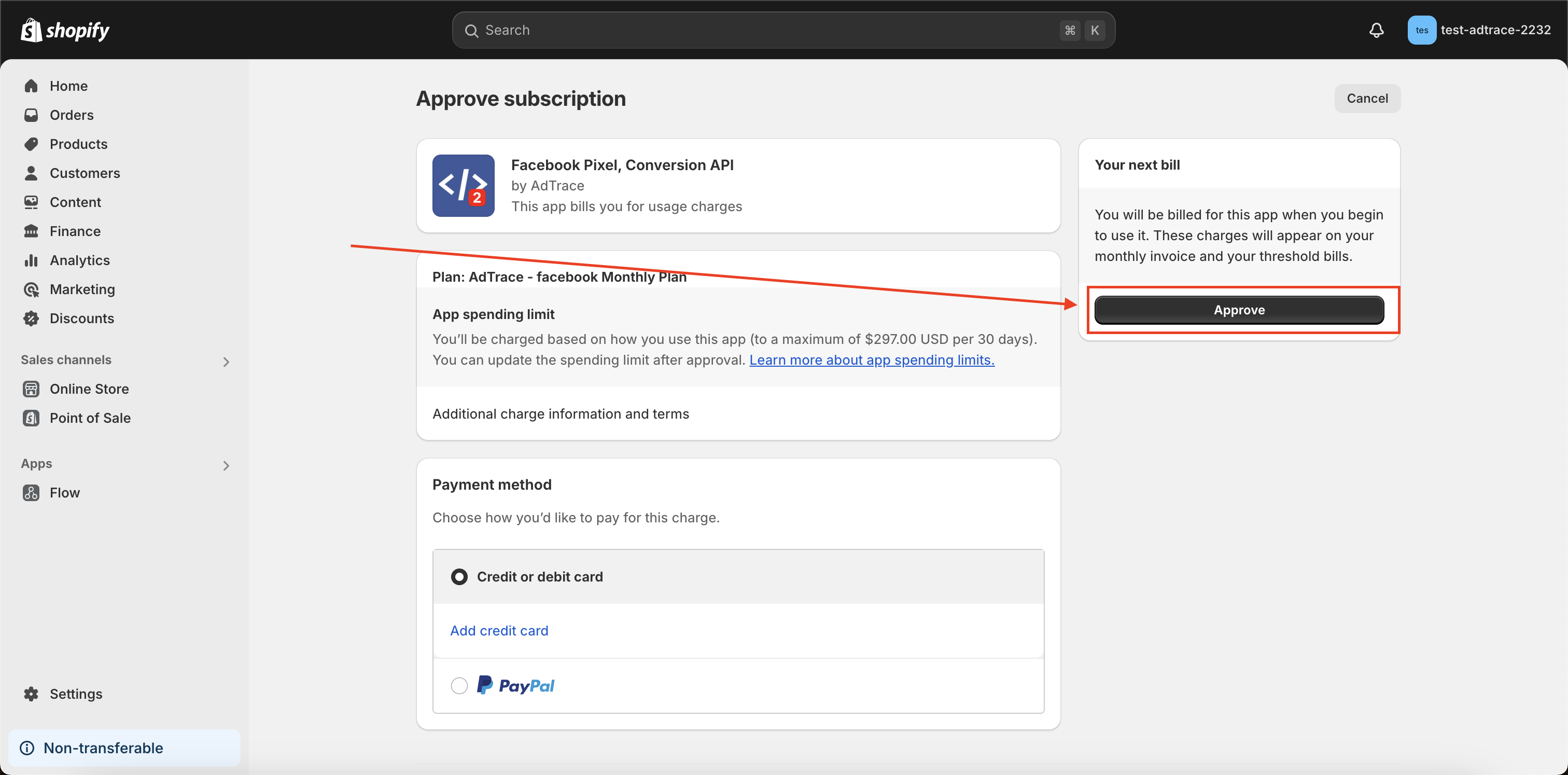Screen dimensions: 1568x775
Task: Click the Apps heading
Action: pyautogui.click(x=36, y=464)
